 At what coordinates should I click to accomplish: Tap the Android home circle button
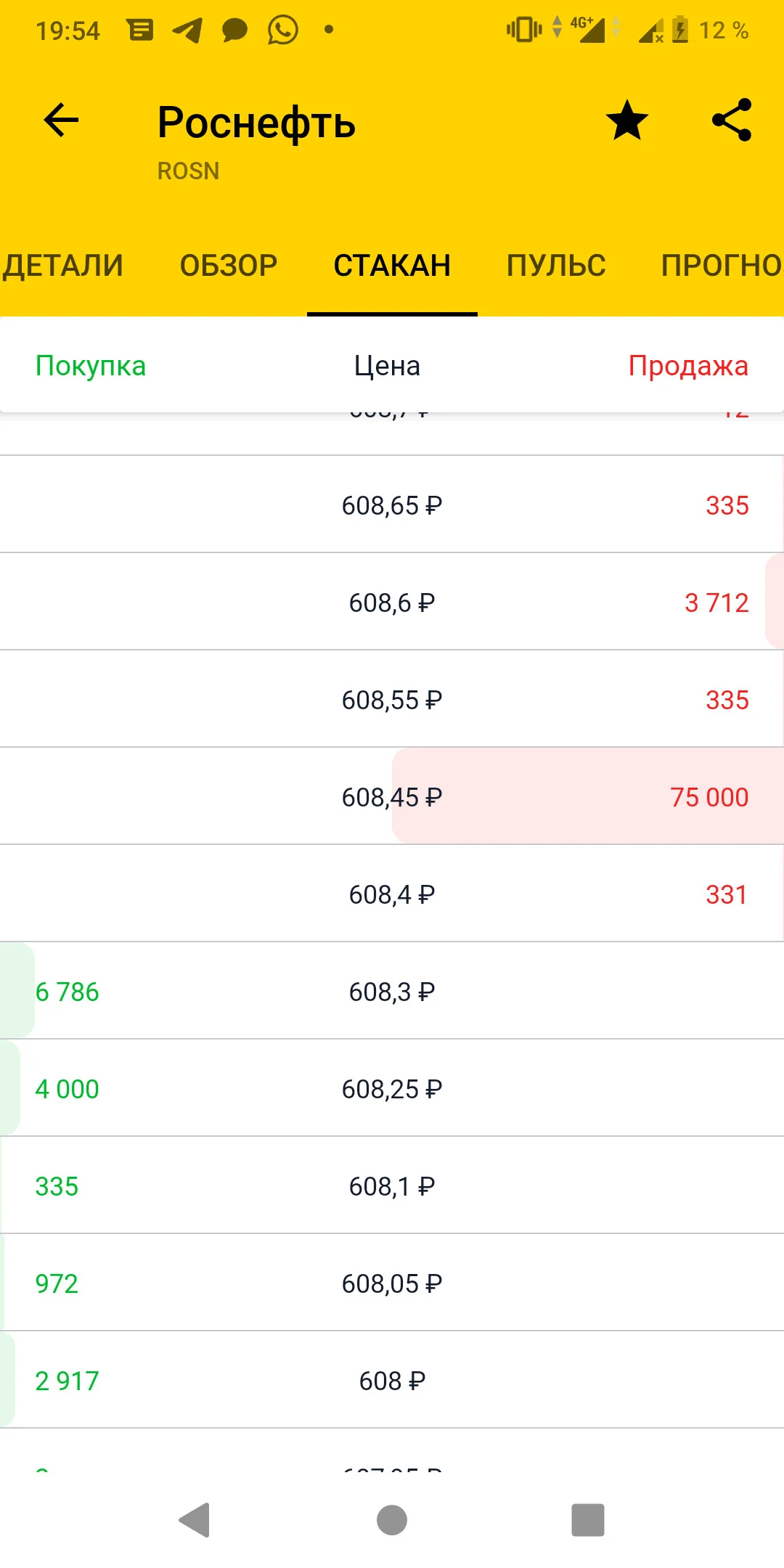tap(392, 1519)
